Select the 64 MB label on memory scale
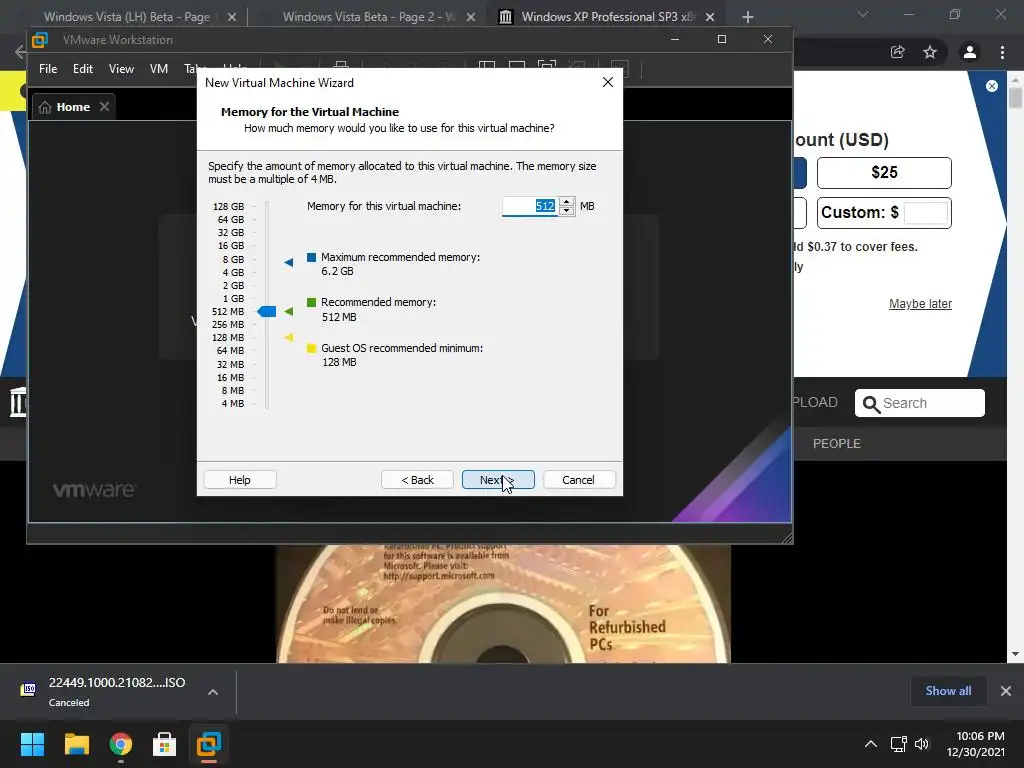Viewport: 1024px width, 768px height. point(231,351)
